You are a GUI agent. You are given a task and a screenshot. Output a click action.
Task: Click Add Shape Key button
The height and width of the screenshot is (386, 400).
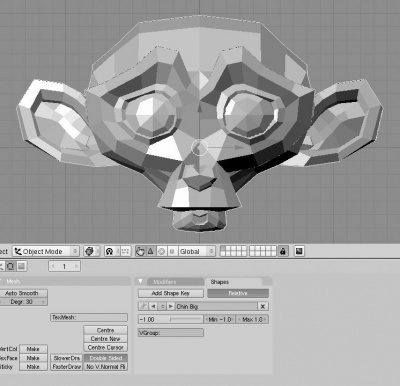click(x=171, y=293)
